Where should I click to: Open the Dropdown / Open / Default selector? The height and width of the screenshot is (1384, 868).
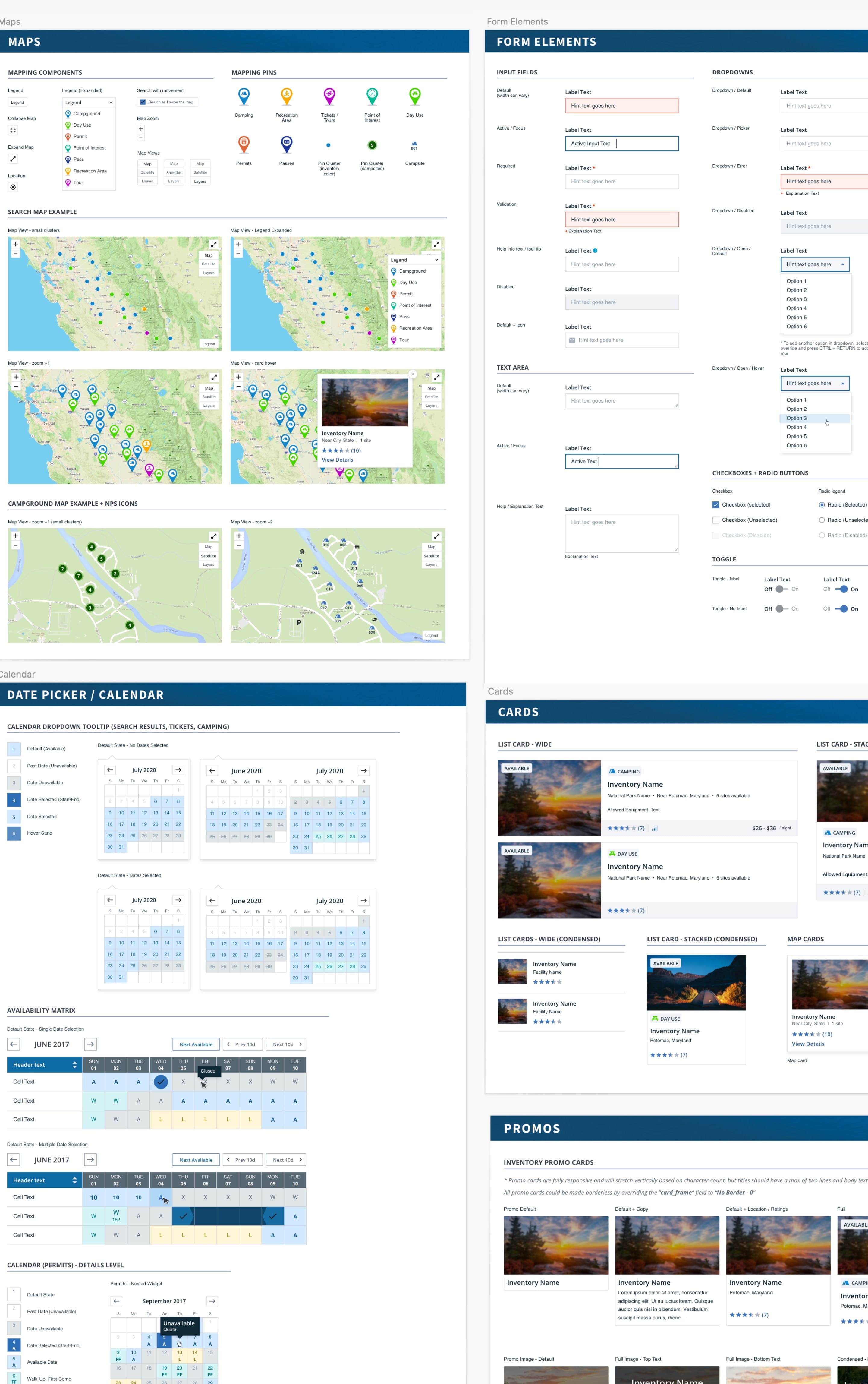(x=814, y=264)
